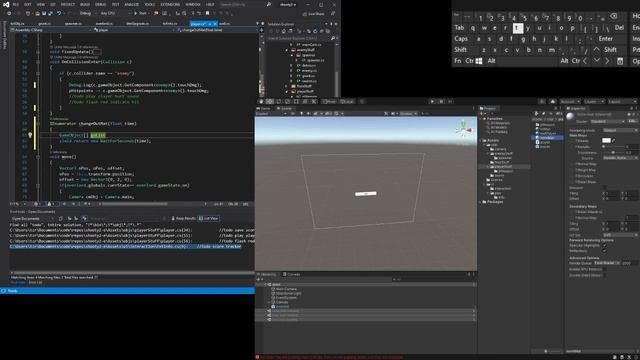Click the Save All icon in Visual Studio toolbar
Image resolution: width=640 pixels, height=360 pixels.
tap(50, 13)
